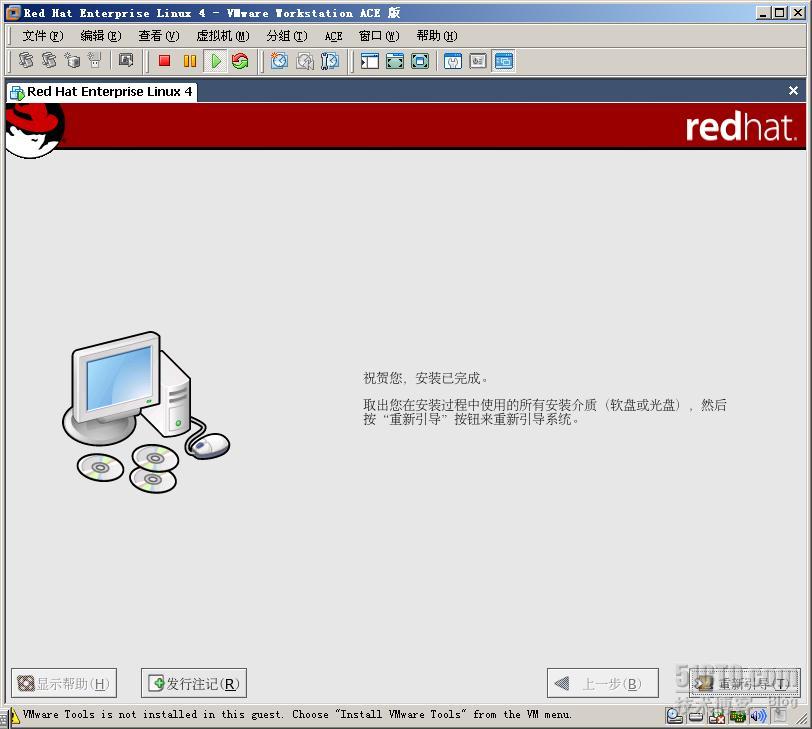Open the 虚拟机(M) menu
The width and height of the screenshot is (812, 729).
[223, 36]
